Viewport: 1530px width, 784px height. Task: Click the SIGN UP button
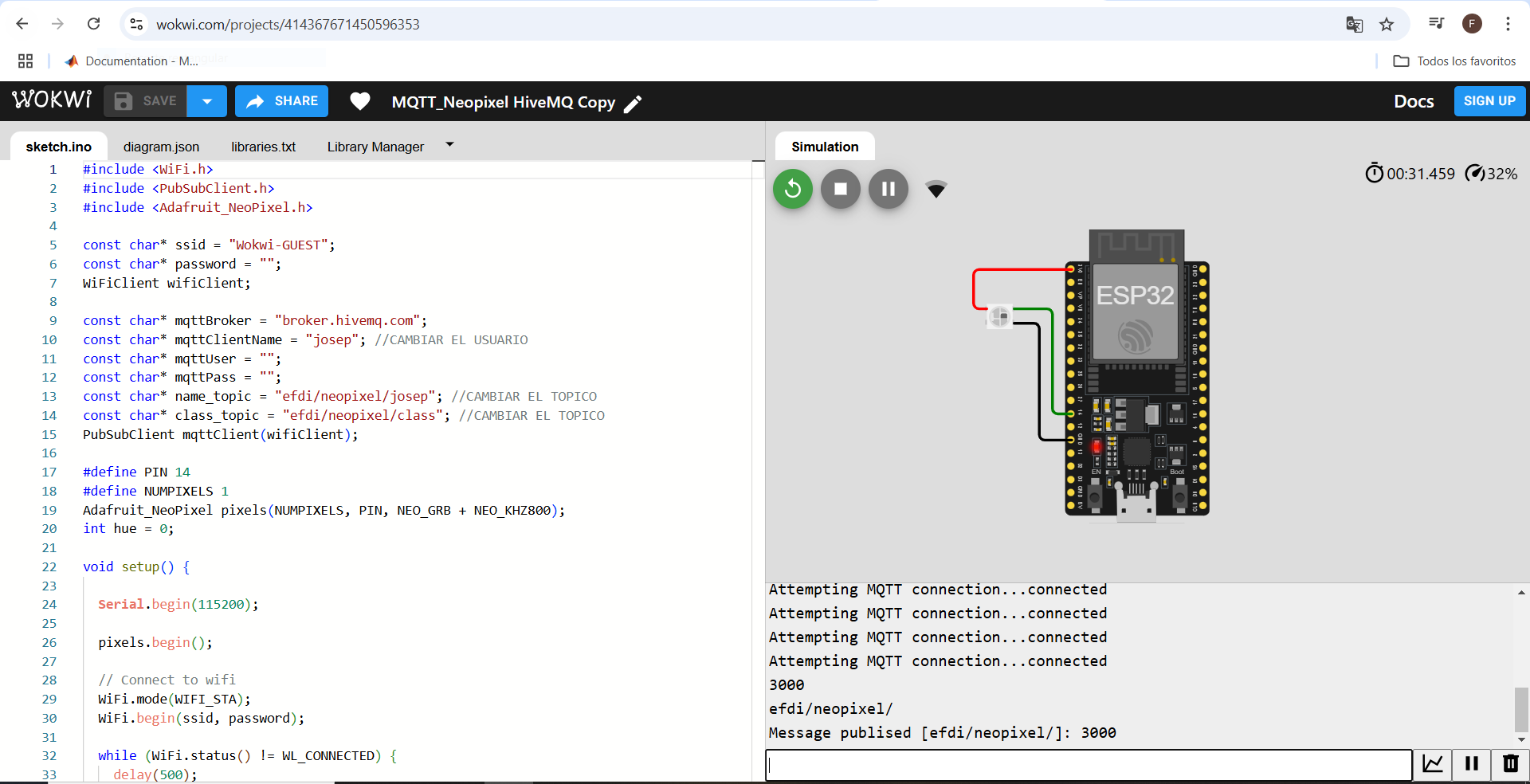(x=1489, y=101)
